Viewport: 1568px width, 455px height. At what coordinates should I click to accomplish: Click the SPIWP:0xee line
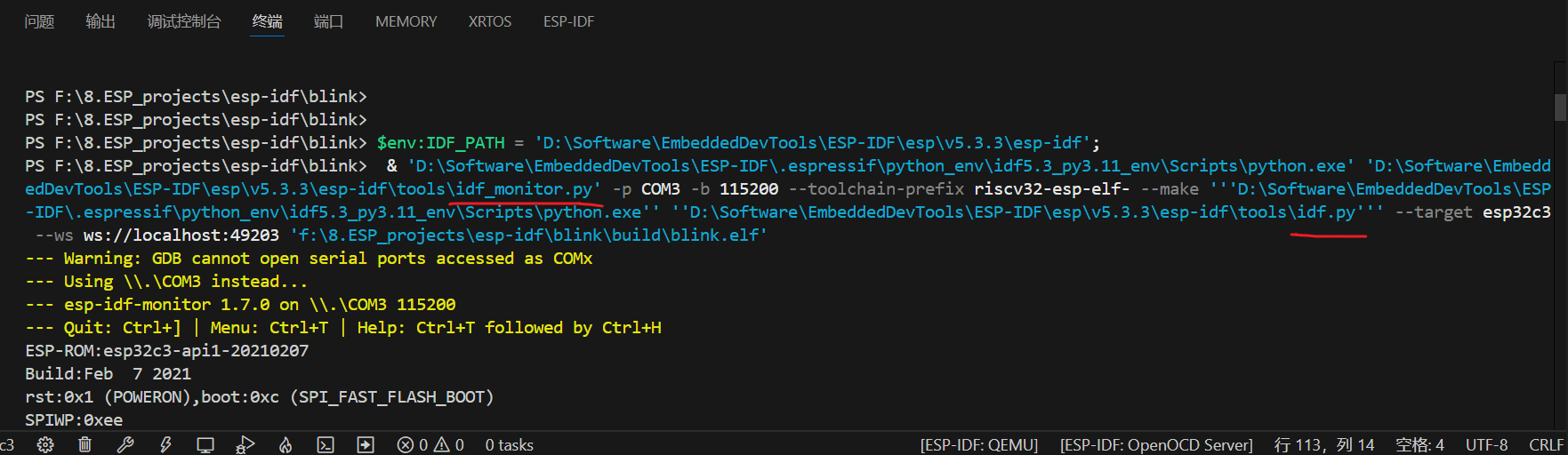point(74,420)
